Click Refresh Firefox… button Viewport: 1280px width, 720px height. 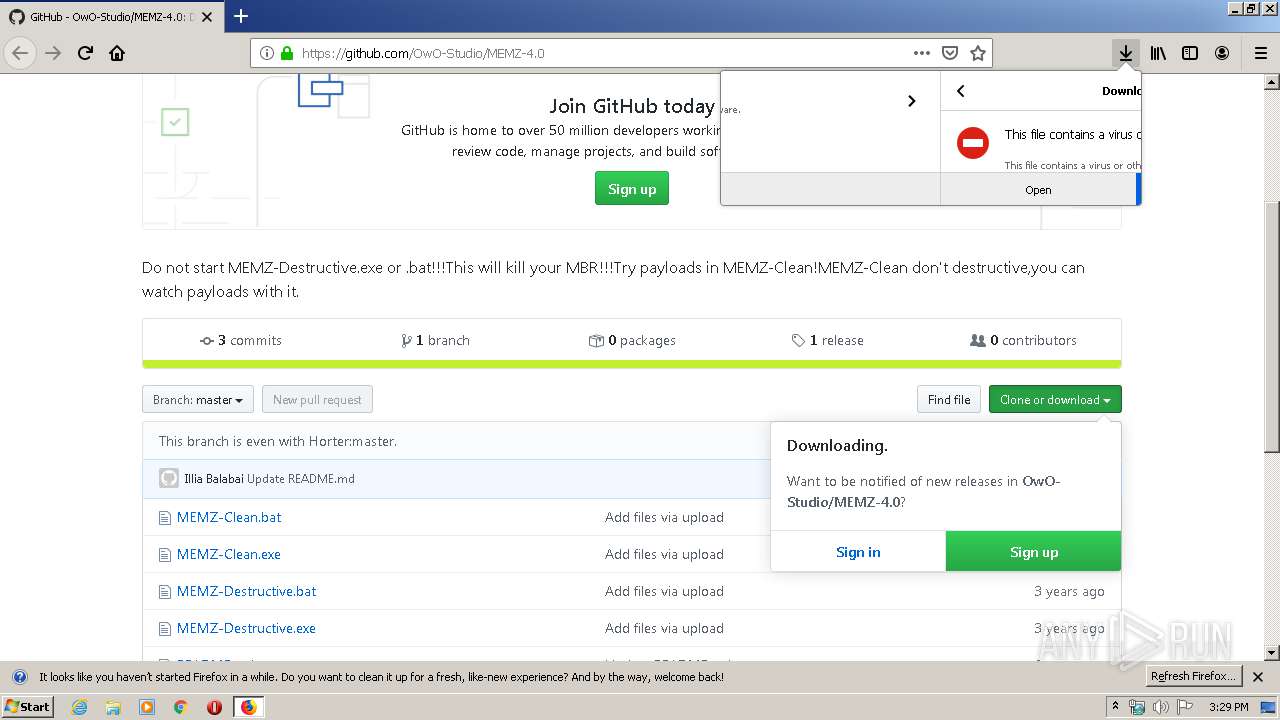(x=1194, y=677)
